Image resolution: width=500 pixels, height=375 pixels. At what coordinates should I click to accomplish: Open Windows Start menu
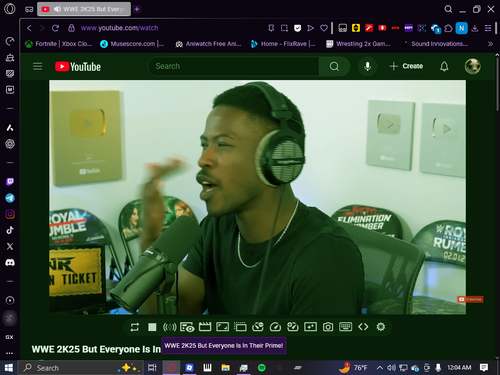(x=8, y=368)
